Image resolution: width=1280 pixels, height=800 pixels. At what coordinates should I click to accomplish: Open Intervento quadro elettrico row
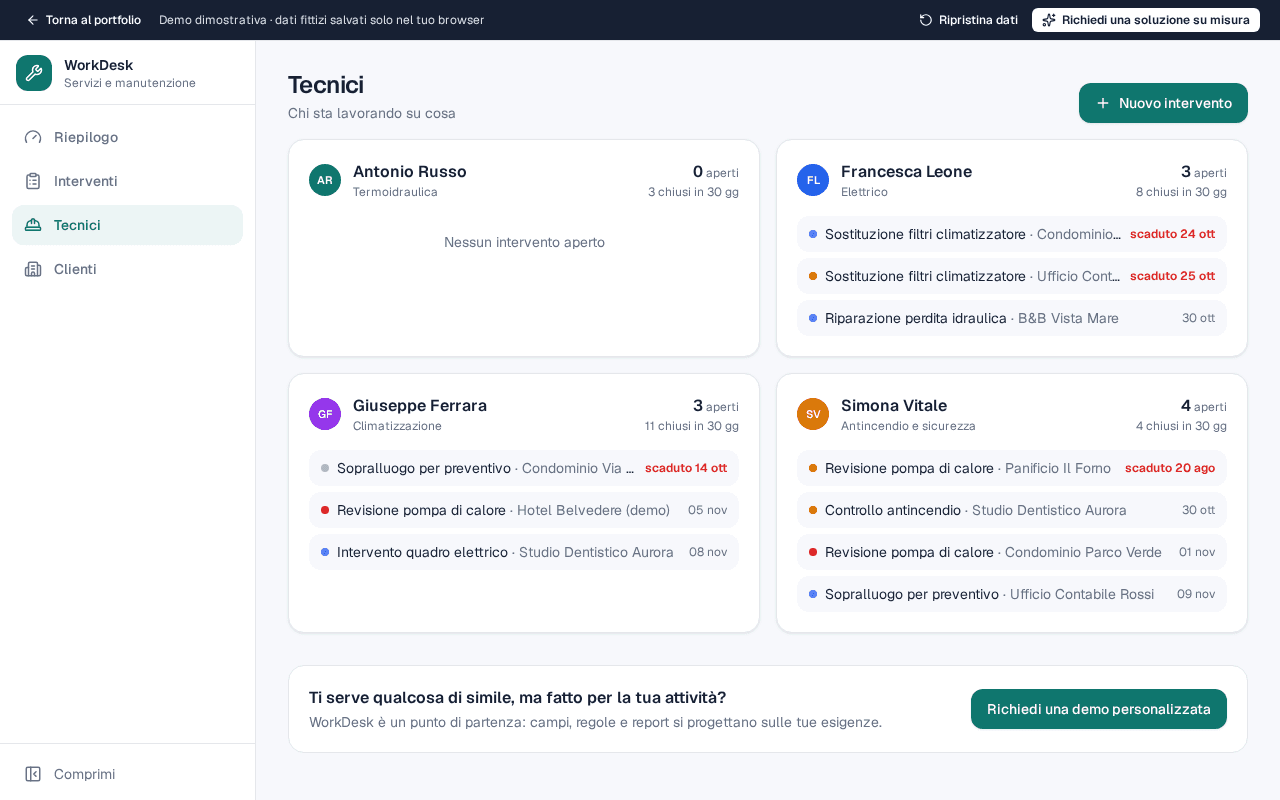524,552
